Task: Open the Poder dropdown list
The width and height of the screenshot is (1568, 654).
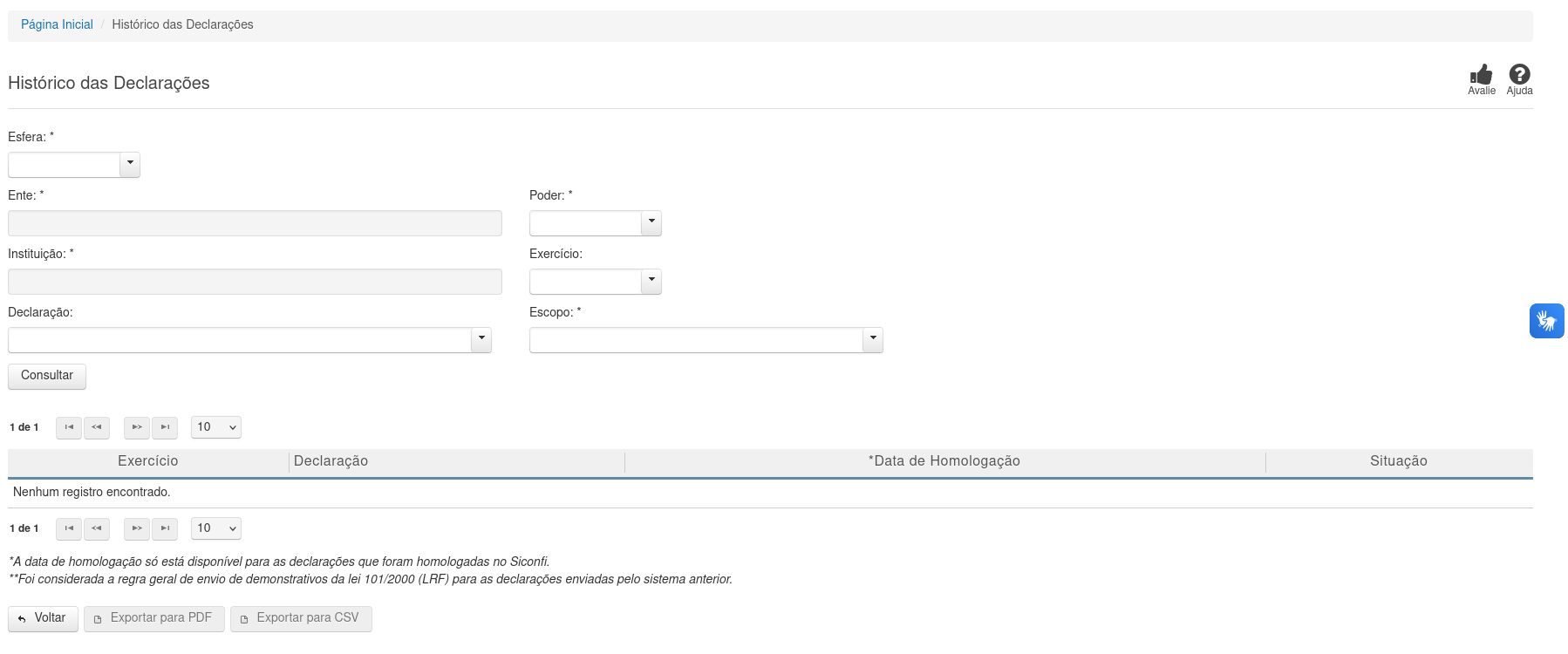Action: coord(651,223)
